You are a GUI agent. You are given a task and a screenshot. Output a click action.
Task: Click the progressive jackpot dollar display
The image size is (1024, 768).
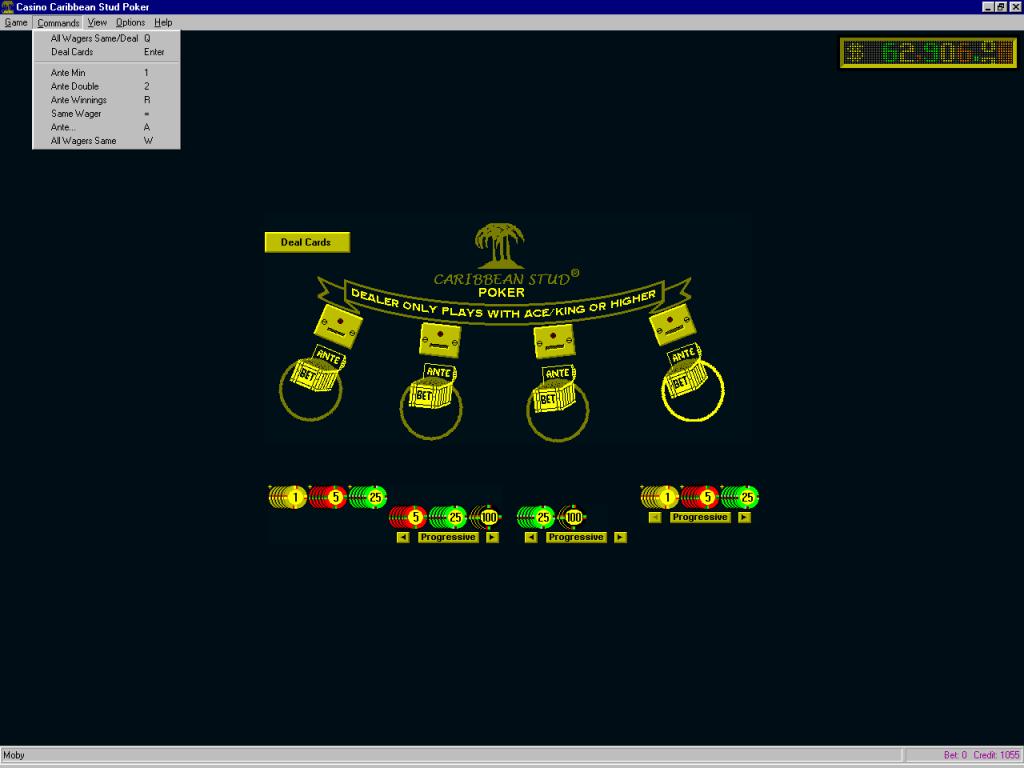928,53
